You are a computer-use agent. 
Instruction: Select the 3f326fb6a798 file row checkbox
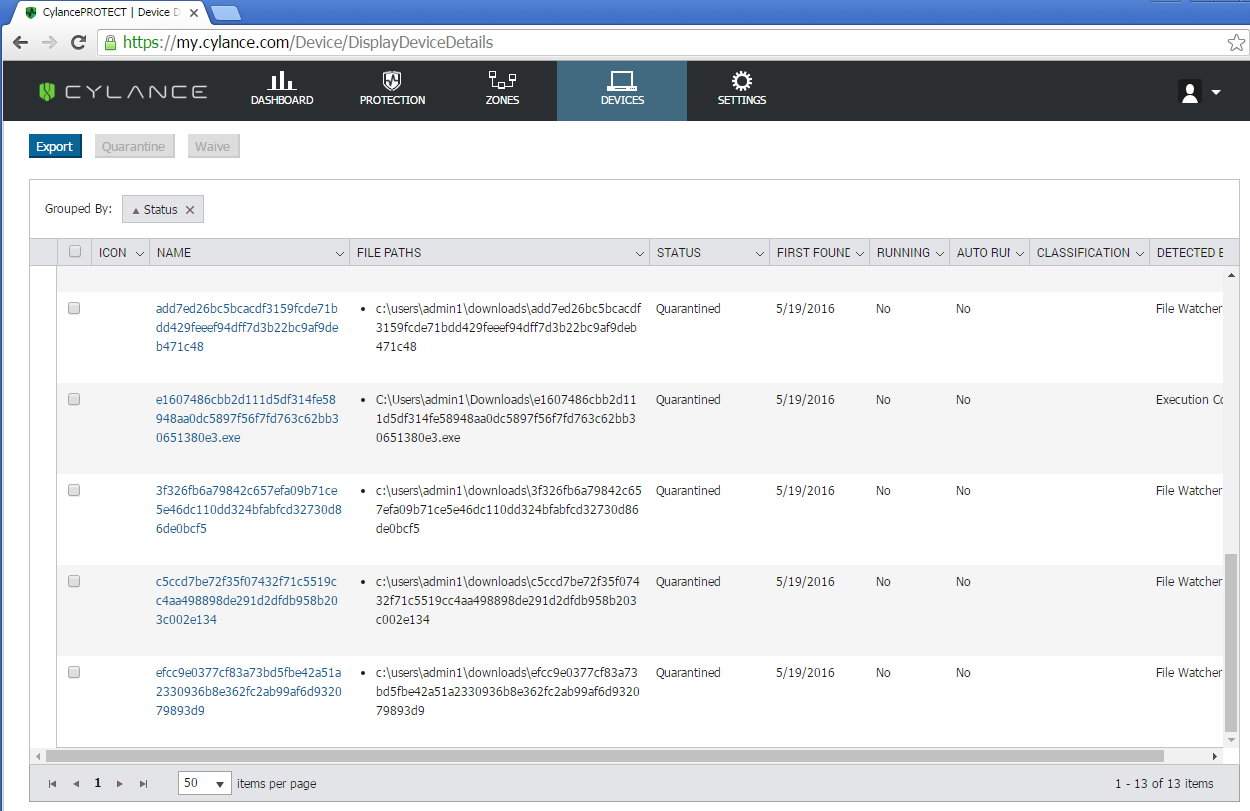pos(74,491)
